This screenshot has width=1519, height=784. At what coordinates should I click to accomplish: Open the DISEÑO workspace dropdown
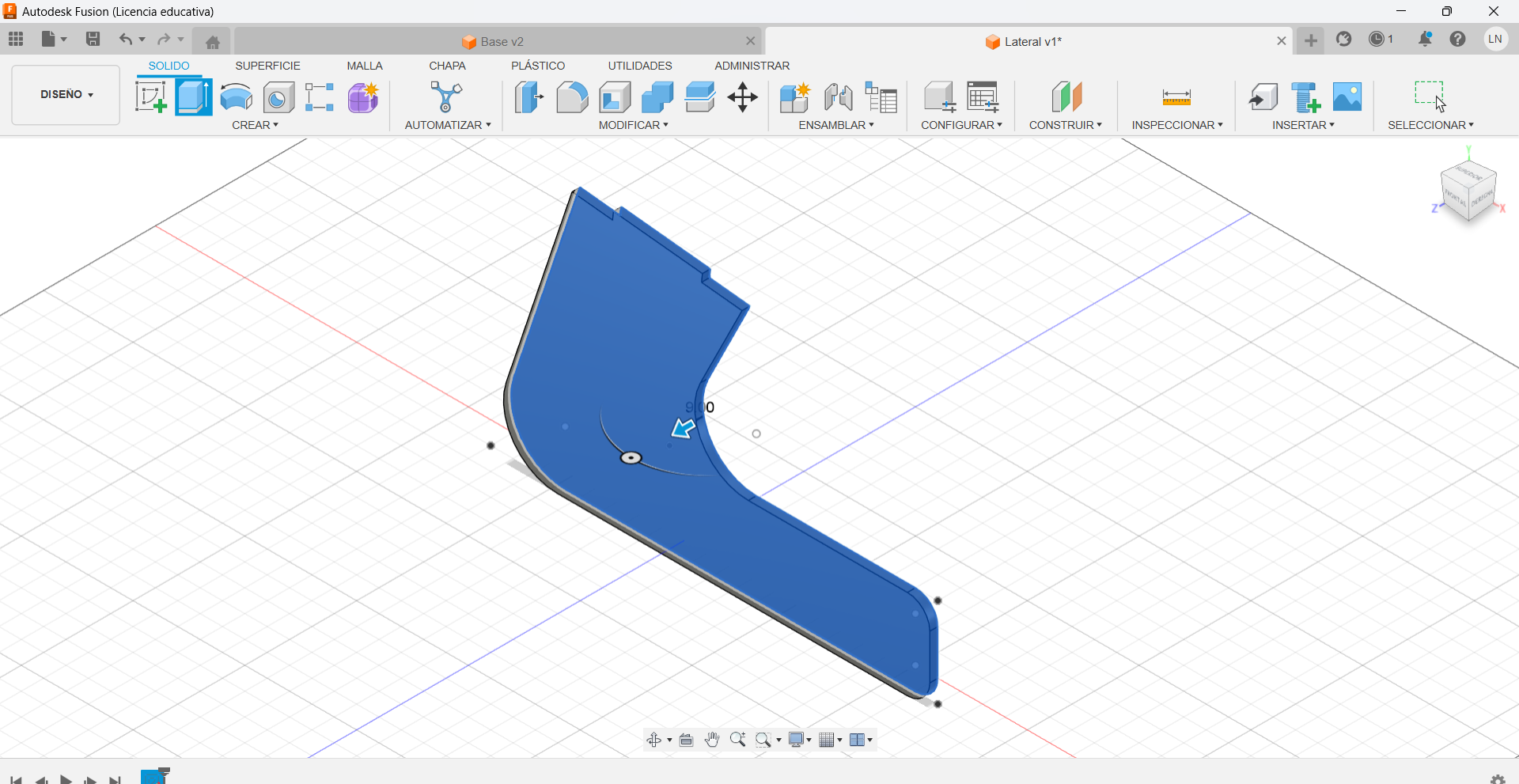(66, 95)
